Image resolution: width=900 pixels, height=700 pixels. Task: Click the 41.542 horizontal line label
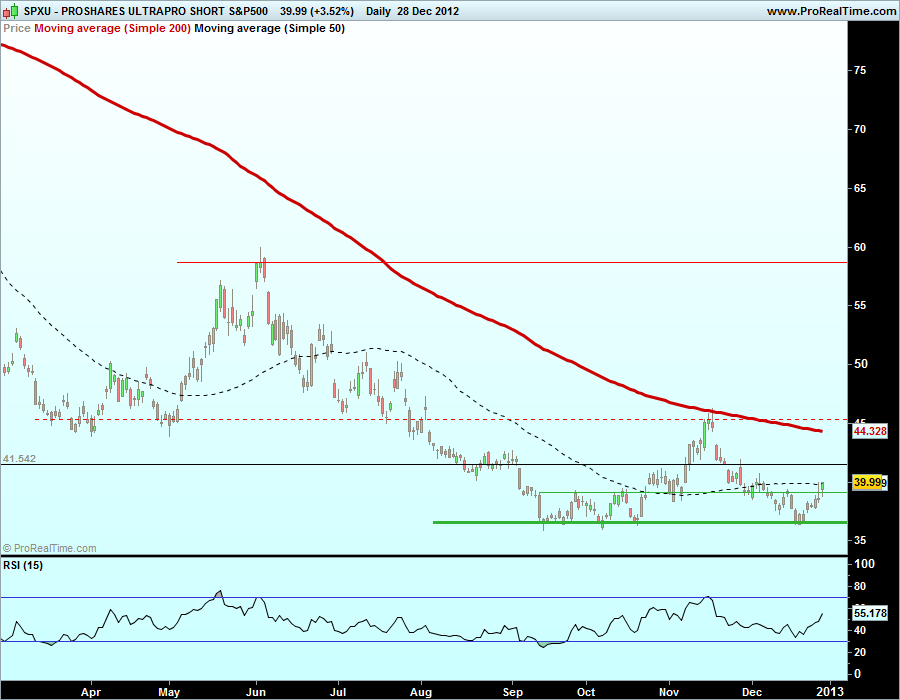(20, 458)
